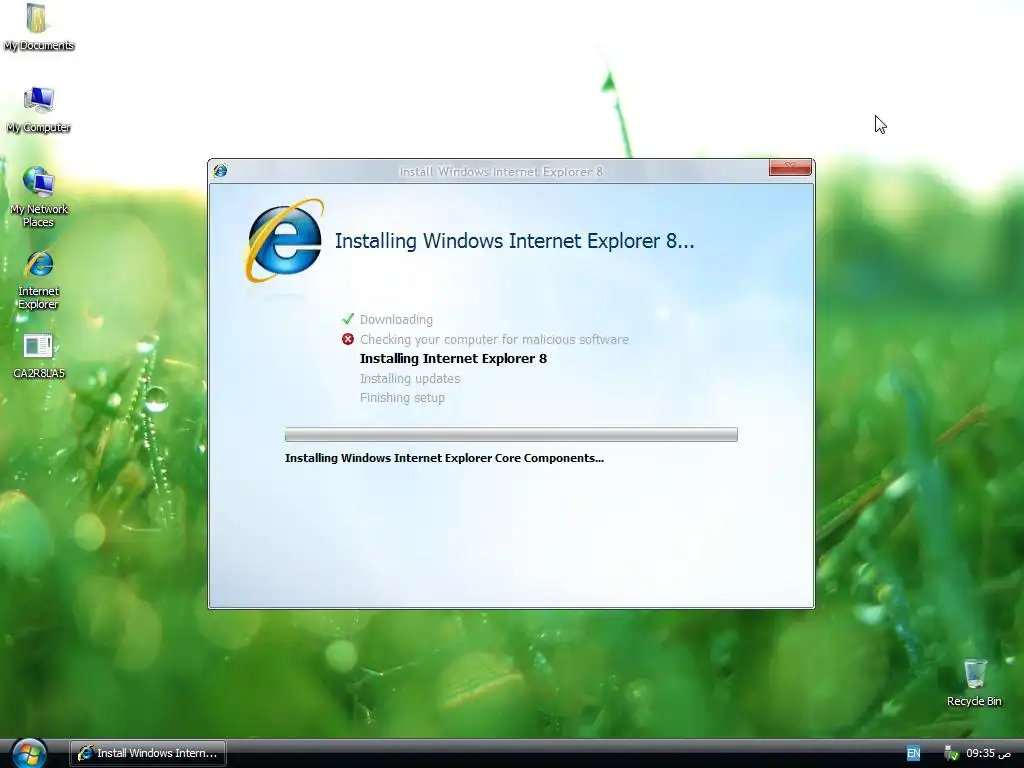Select the My Computer desktop icon
The image size is (1024, 768).
[x=39, y=109]
